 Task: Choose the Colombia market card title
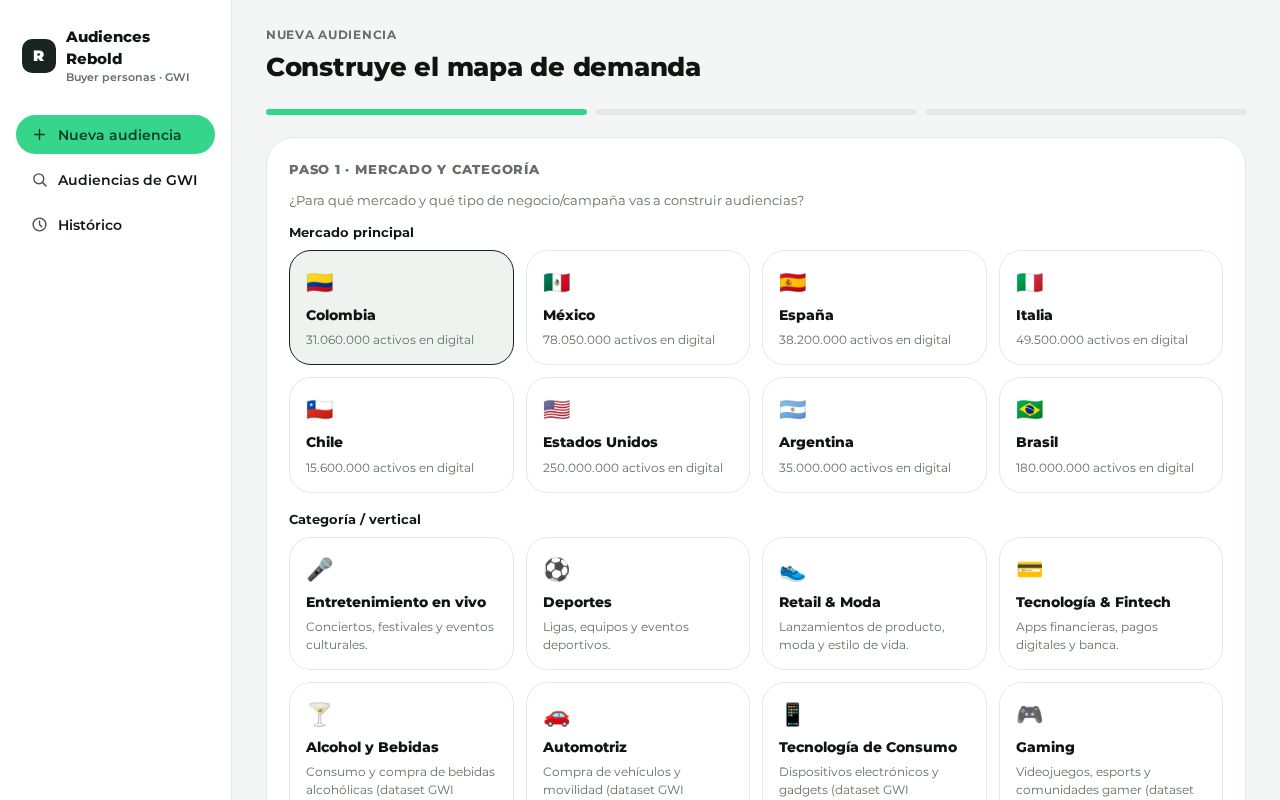point(341,315)
